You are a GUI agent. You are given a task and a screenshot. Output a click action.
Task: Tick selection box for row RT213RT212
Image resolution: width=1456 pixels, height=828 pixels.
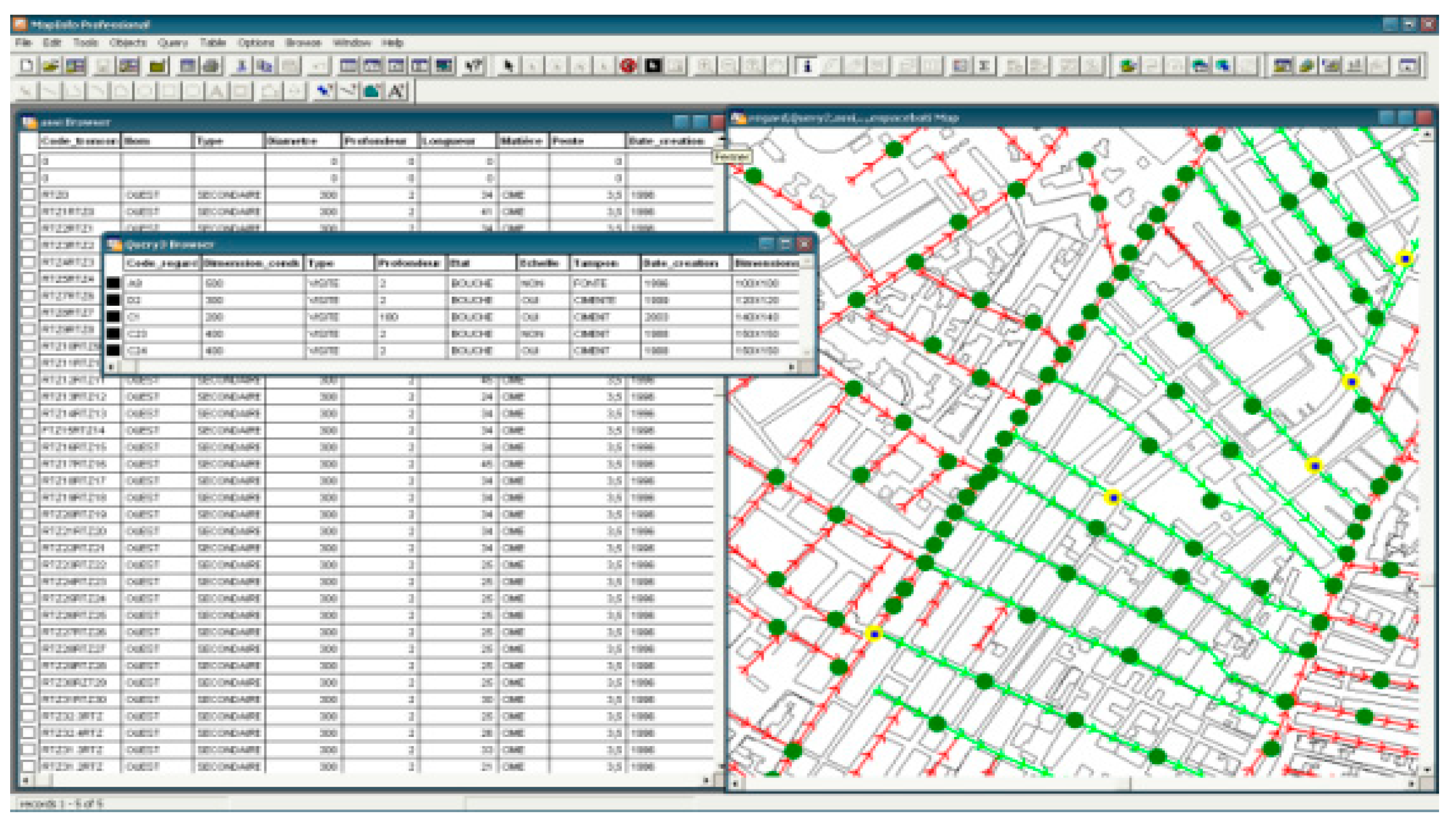click(x=28, y=396)
